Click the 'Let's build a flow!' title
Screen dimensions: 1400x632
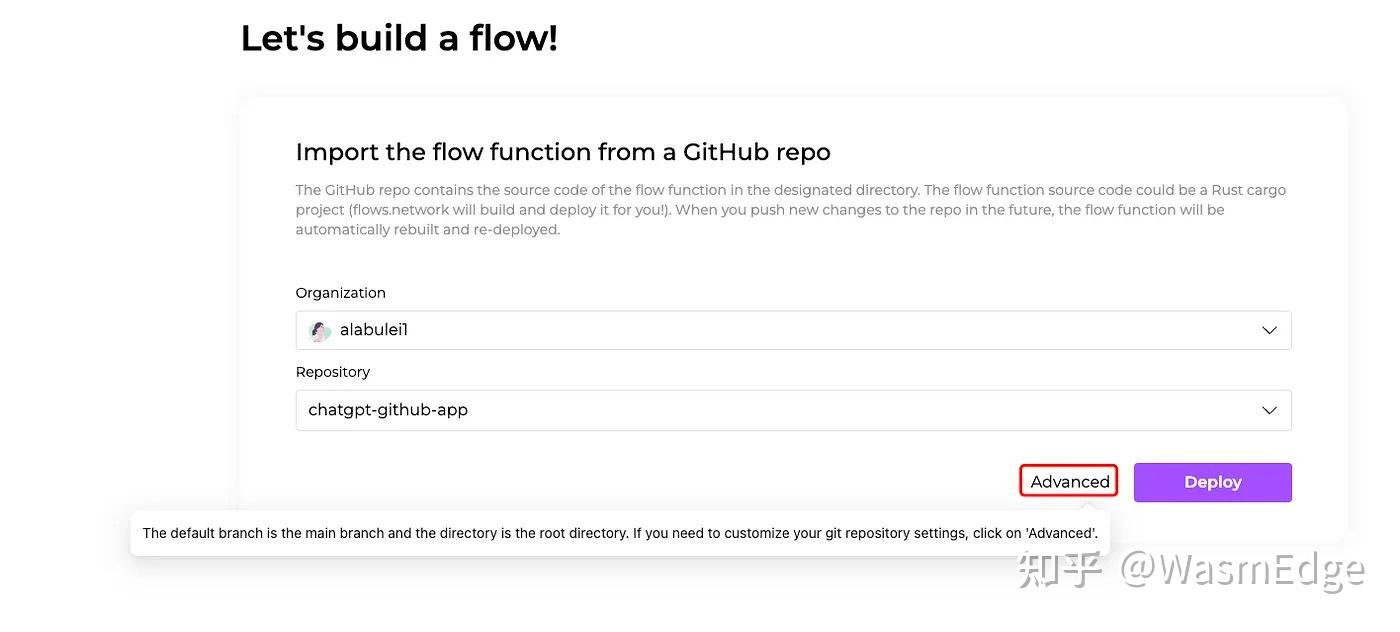click(399, 38)
